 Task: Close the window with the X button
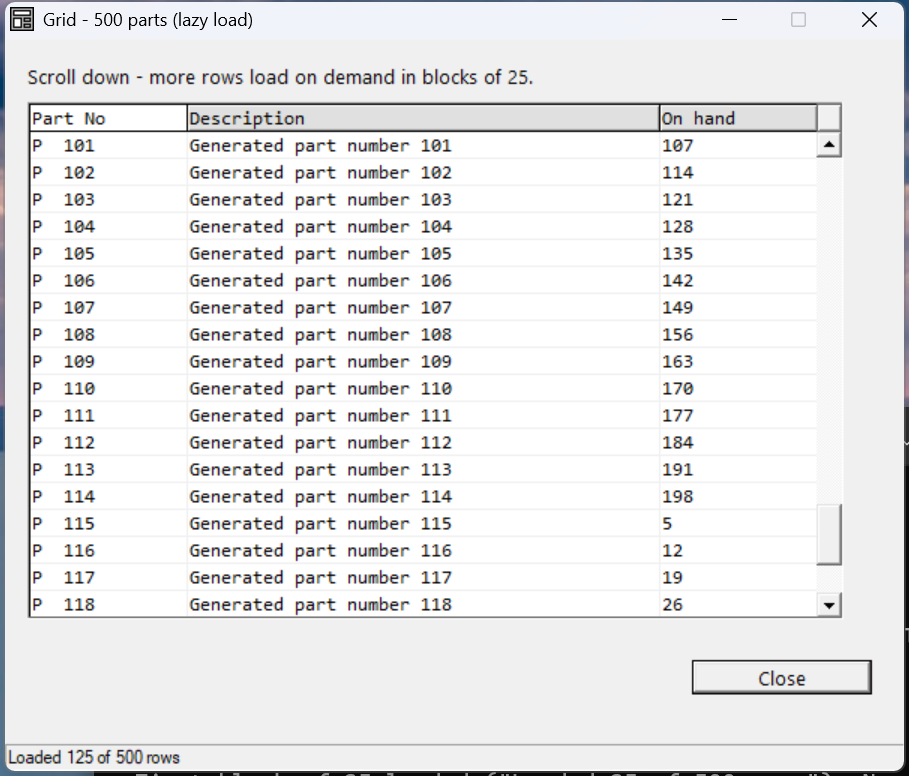869,20
